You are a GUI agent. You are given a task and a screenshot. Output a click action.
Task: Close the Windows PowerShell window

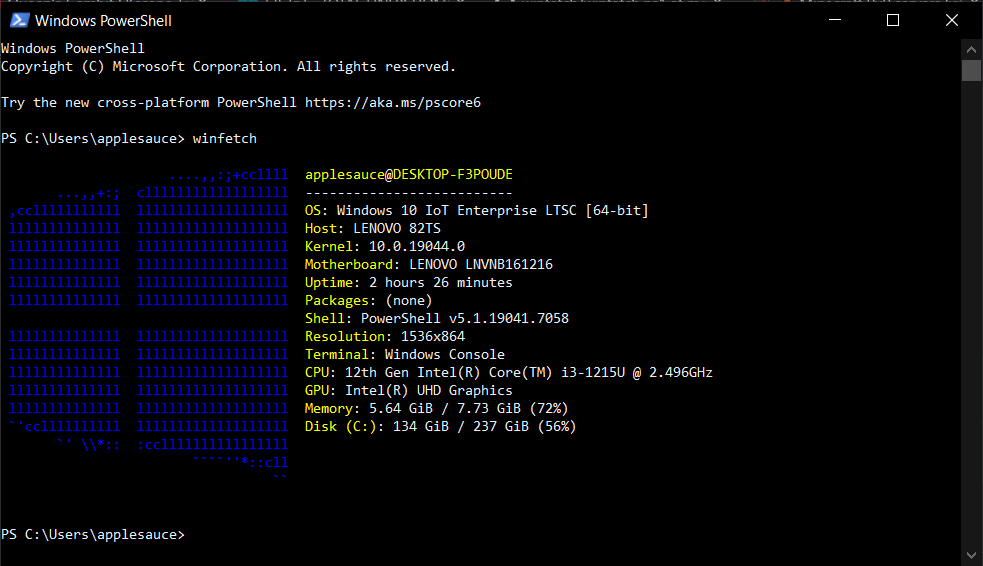click(952, 20)
